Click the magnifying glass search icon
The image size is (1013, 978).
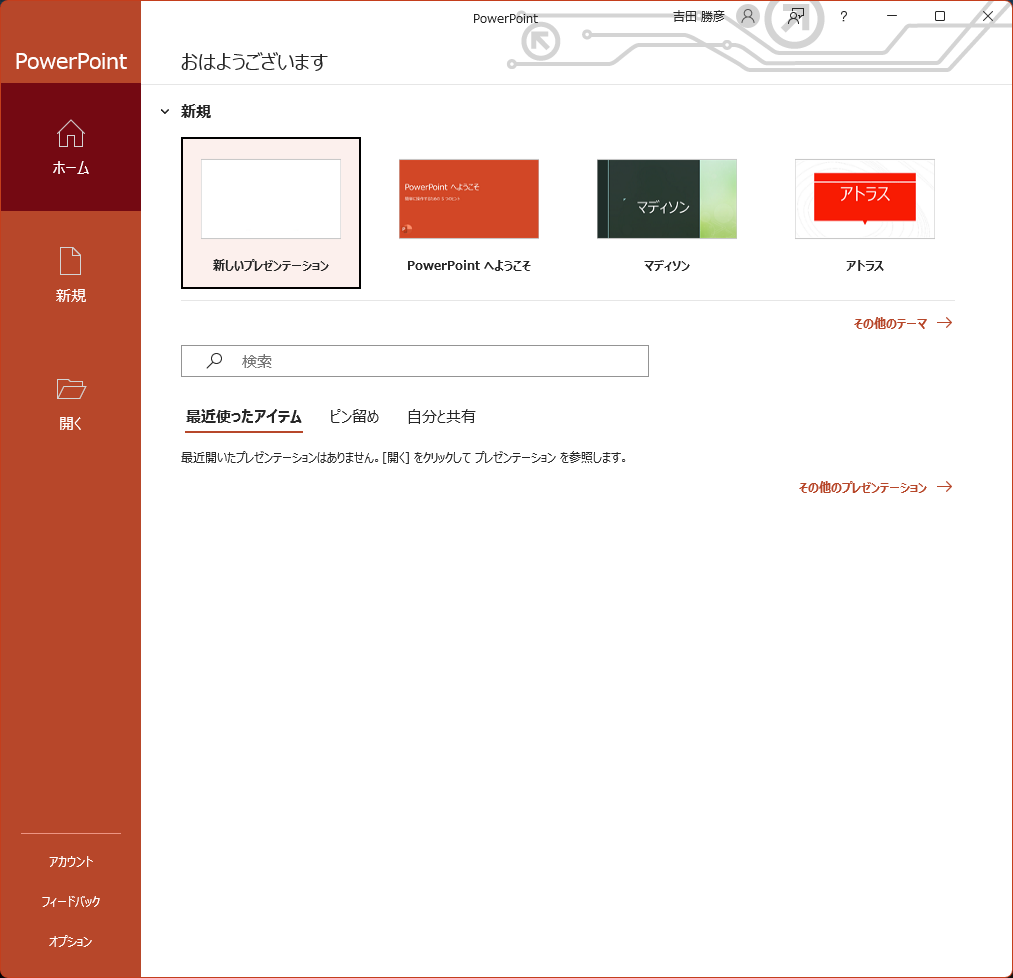pos(214,361)
